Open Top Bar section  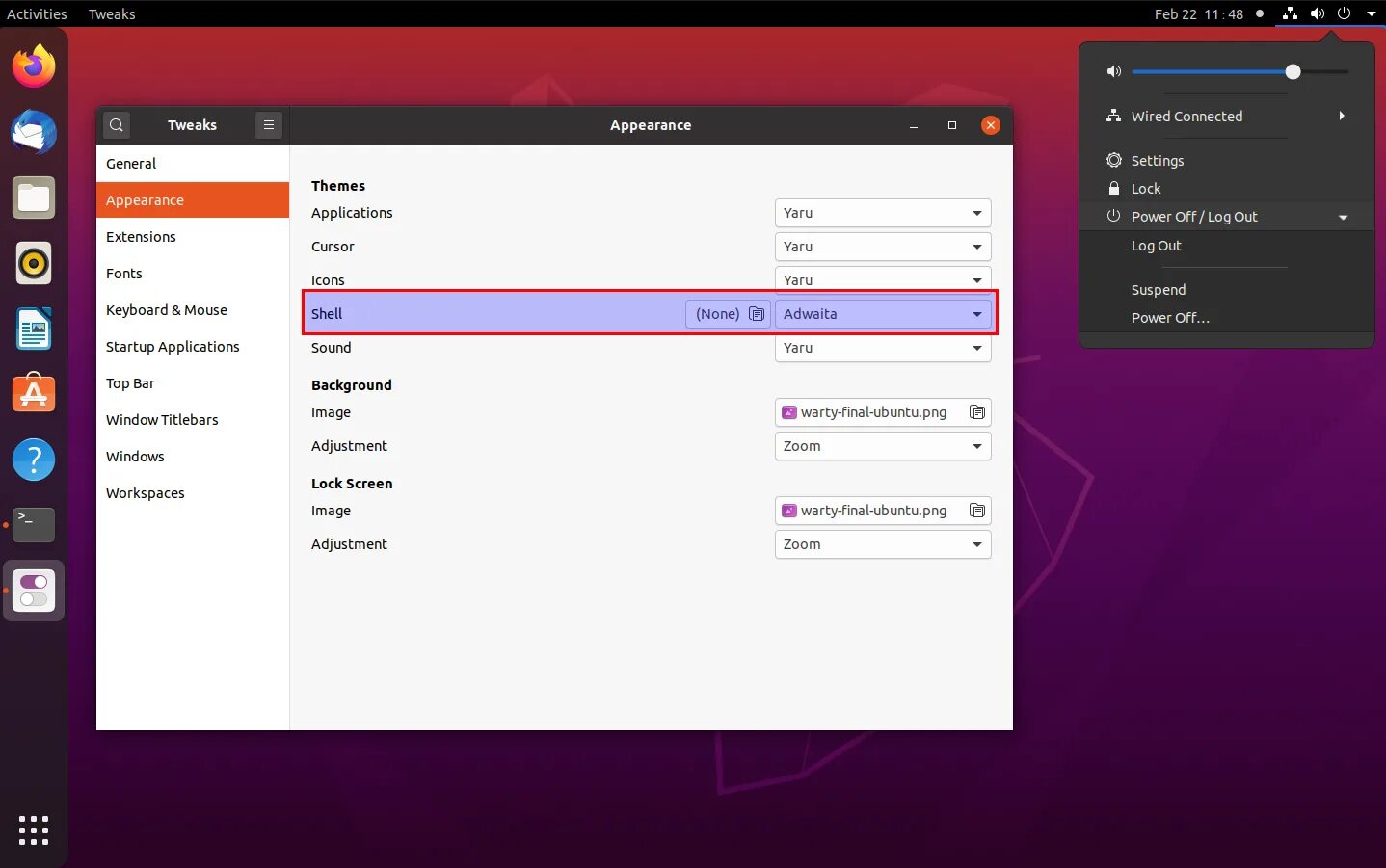[193, 383]
